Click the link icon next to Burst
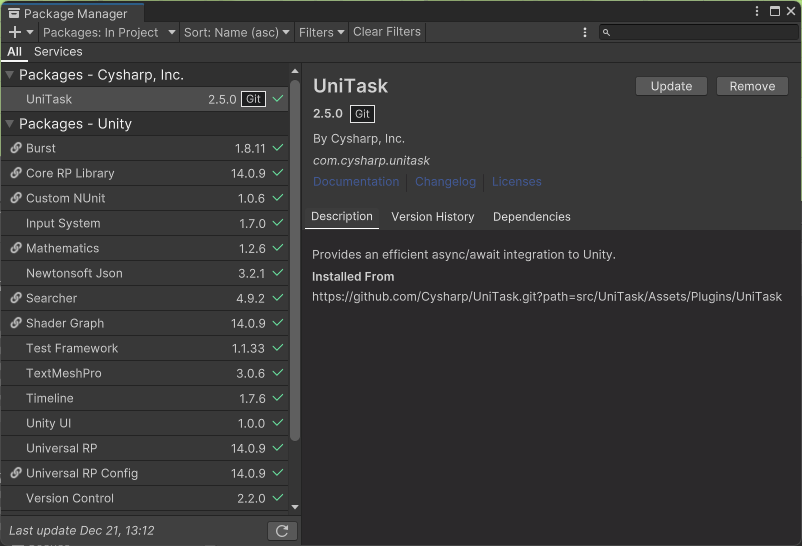Screen dimensions: 802x546 [x=16, y=148]
